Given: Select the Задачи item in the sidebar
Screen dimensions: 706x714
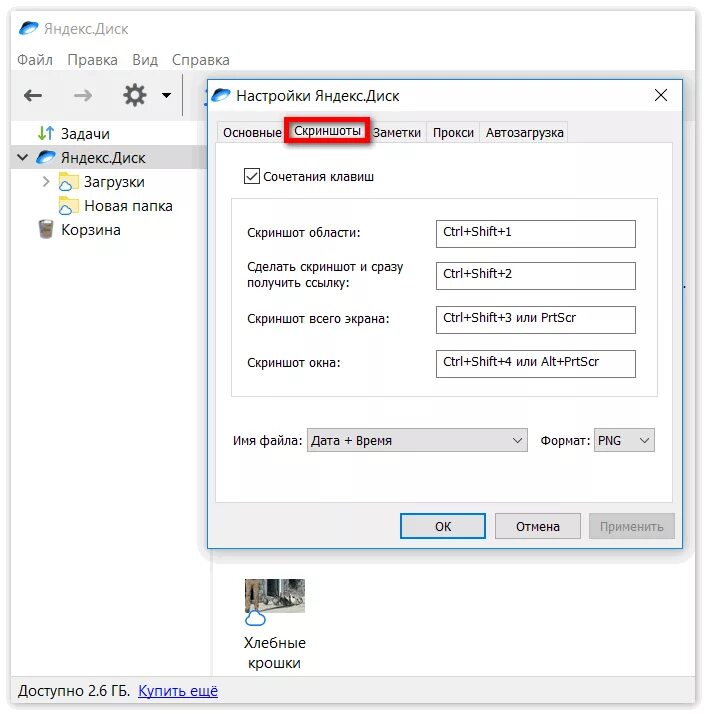Looking at the screenshot, I should 85,133.
